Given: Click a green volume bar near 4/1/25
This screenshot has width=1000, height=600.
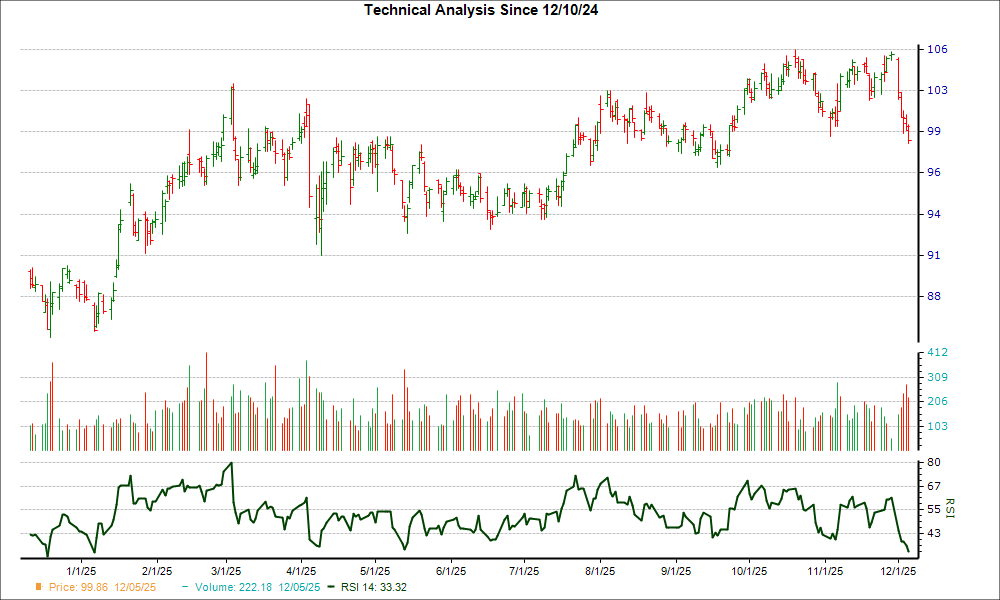Looking at the screenshot, I should click(x=307, y=410).
